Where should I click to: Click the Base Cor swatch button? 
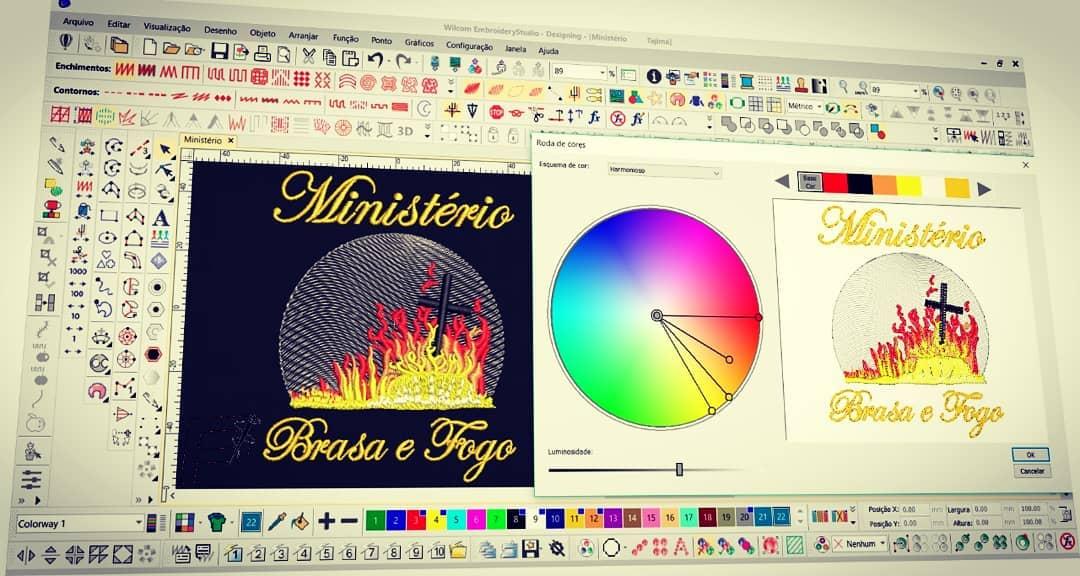click(811, 182)
